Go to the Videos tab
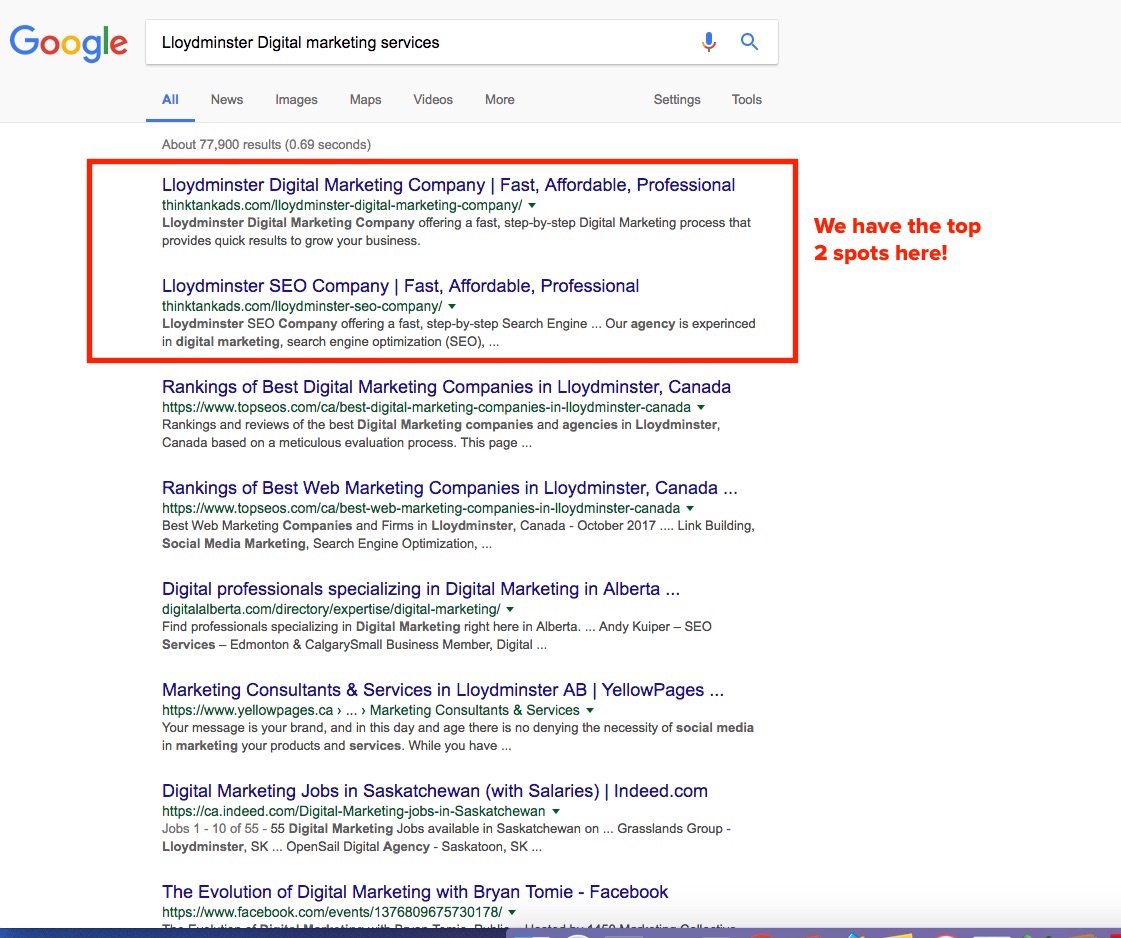This screenshot has height=938, width=1121. pos(433,100)
